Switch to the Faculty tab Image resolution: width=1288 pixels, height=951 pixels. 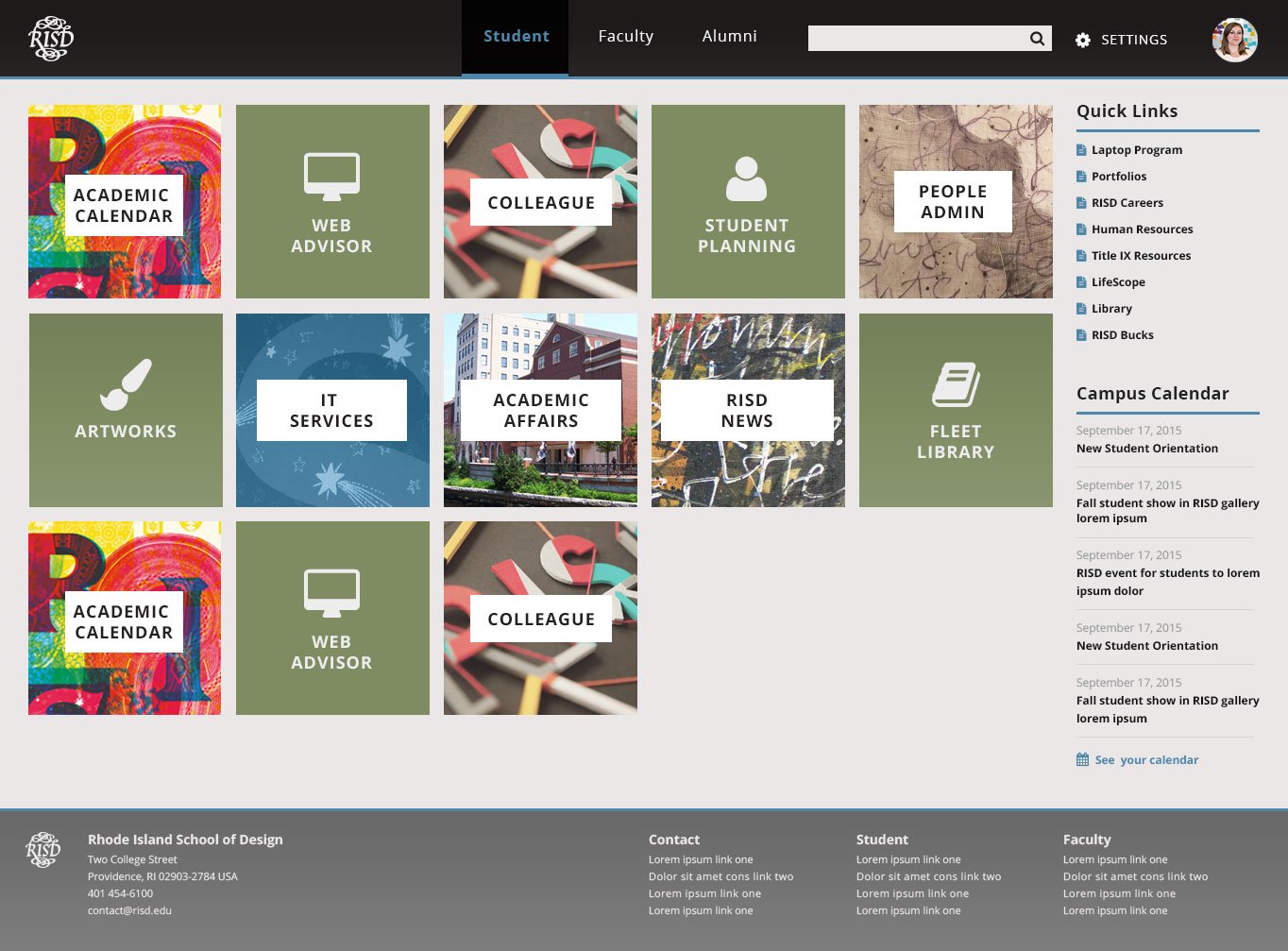click(625, 37)
